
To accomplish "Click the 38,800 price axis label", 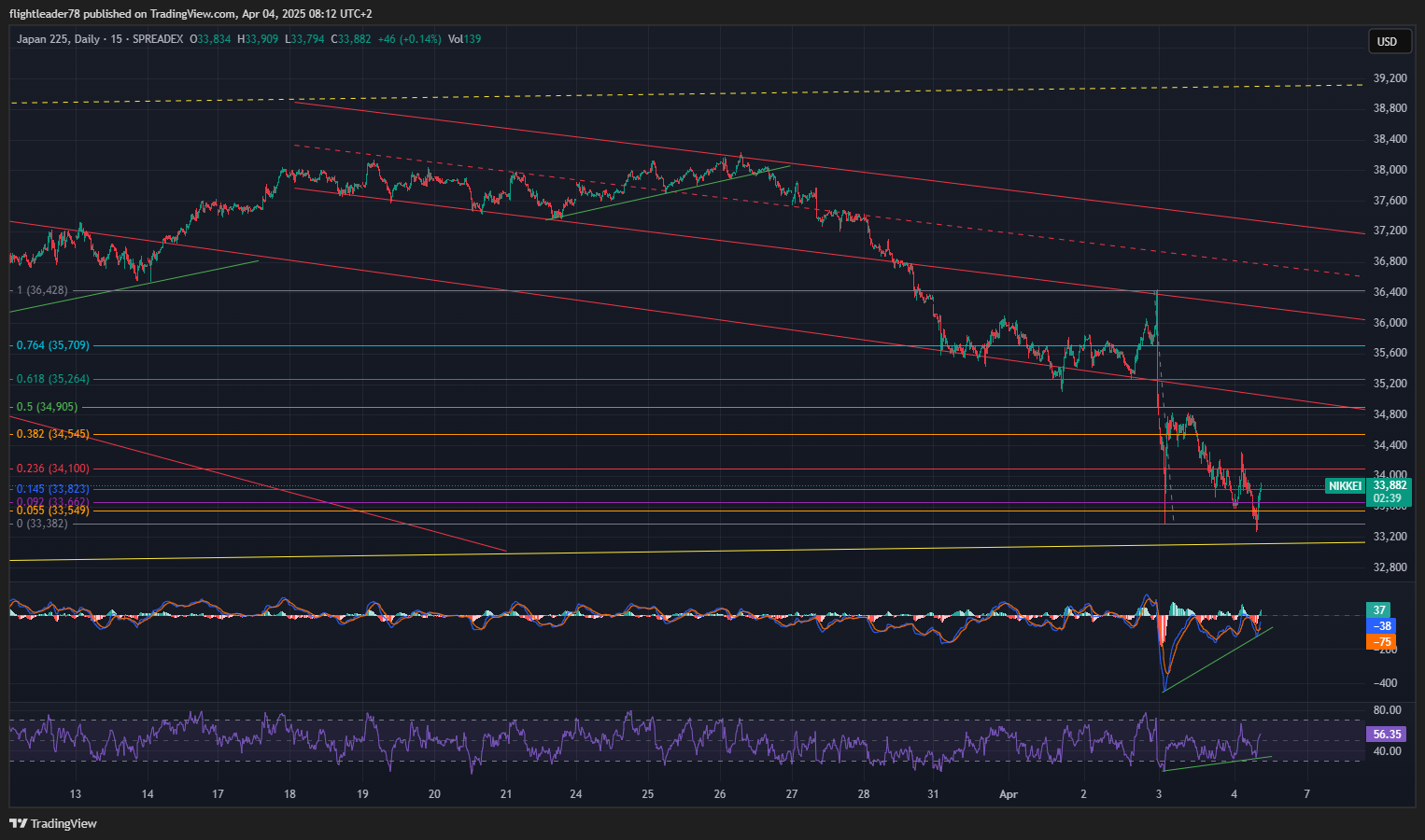I will pyautogui.click(x=1390, y=108).
